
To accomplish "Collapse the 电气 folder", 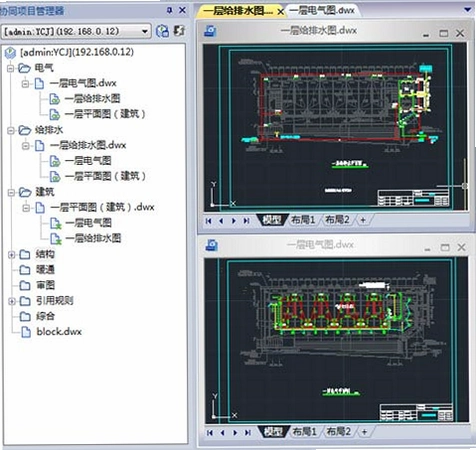I will point(10,69).
